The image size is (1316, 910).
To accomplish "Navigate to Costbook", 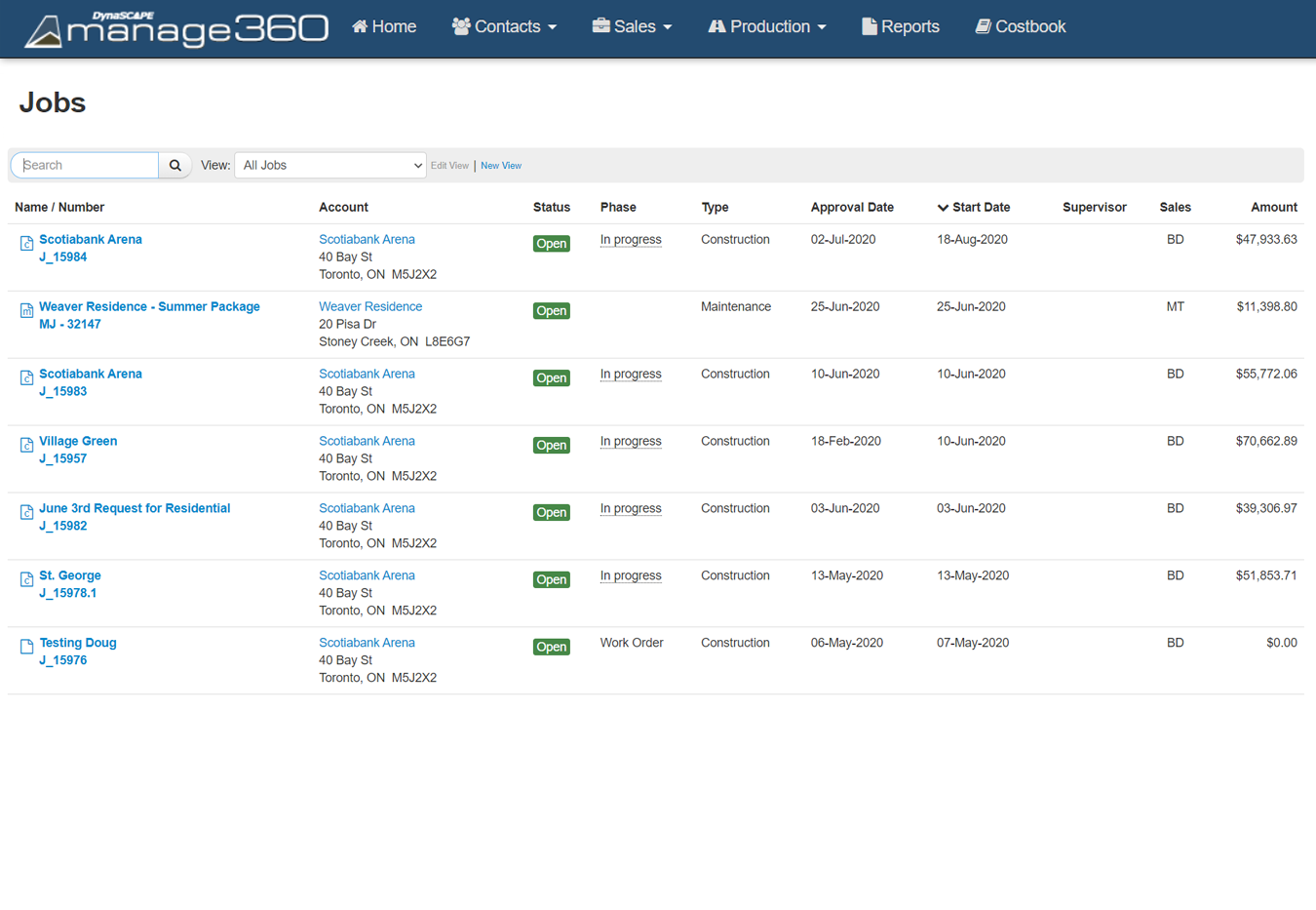I will pos(1021,27).
